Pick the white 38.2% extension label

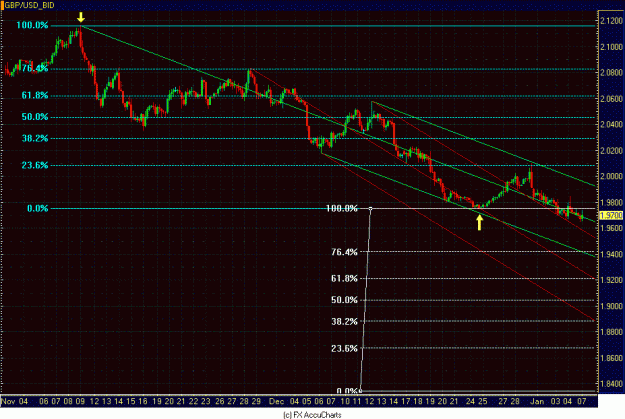[x=344, y=321]
